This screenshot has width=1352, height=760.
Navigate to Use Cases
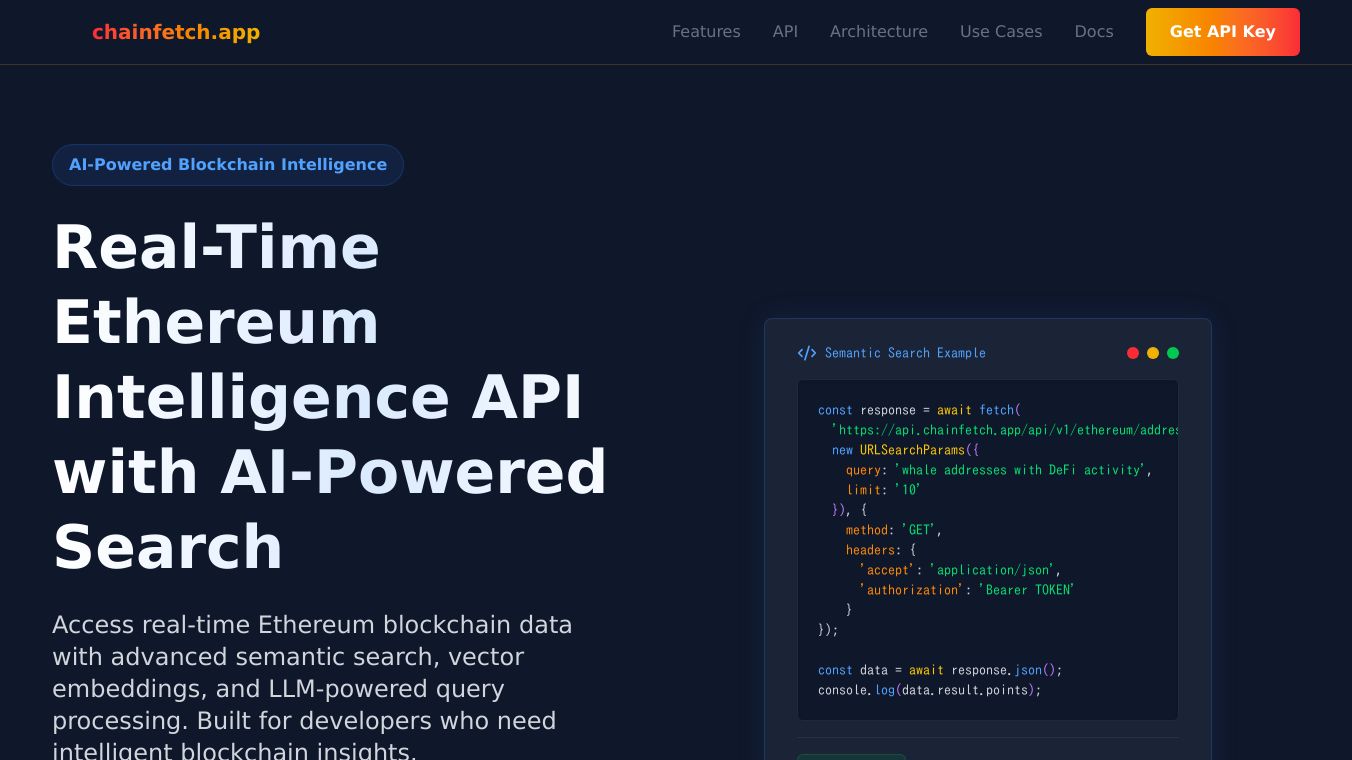coord(1001,32)
